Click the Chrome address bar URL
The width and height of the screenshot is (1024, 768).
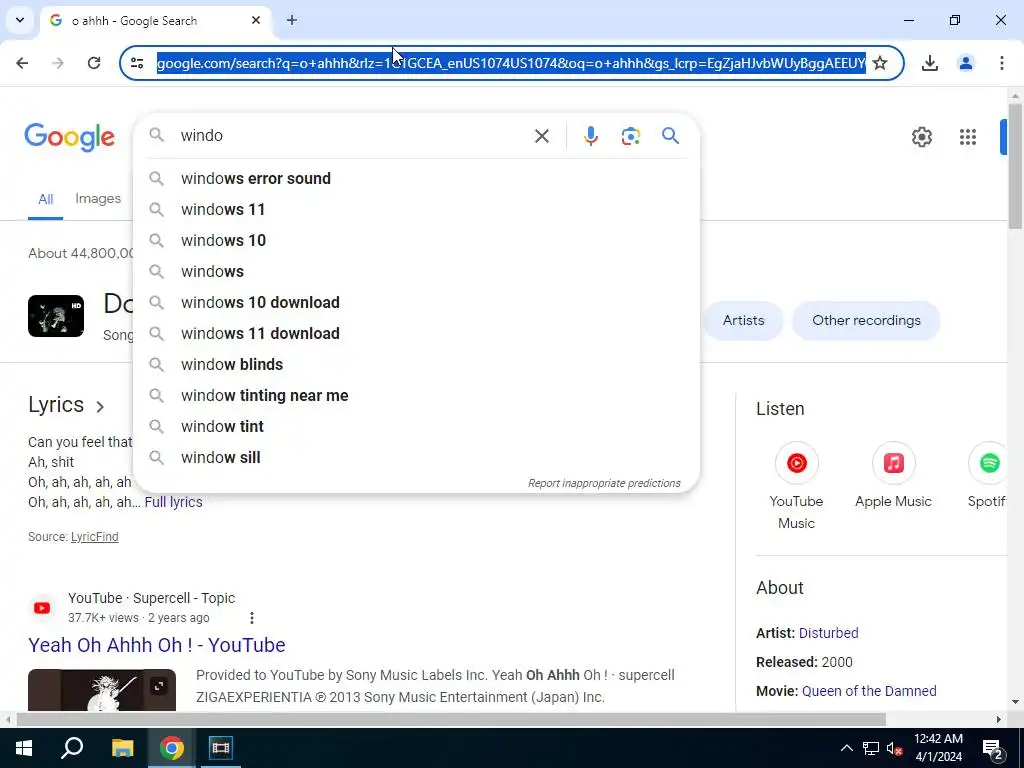[511, 63]
